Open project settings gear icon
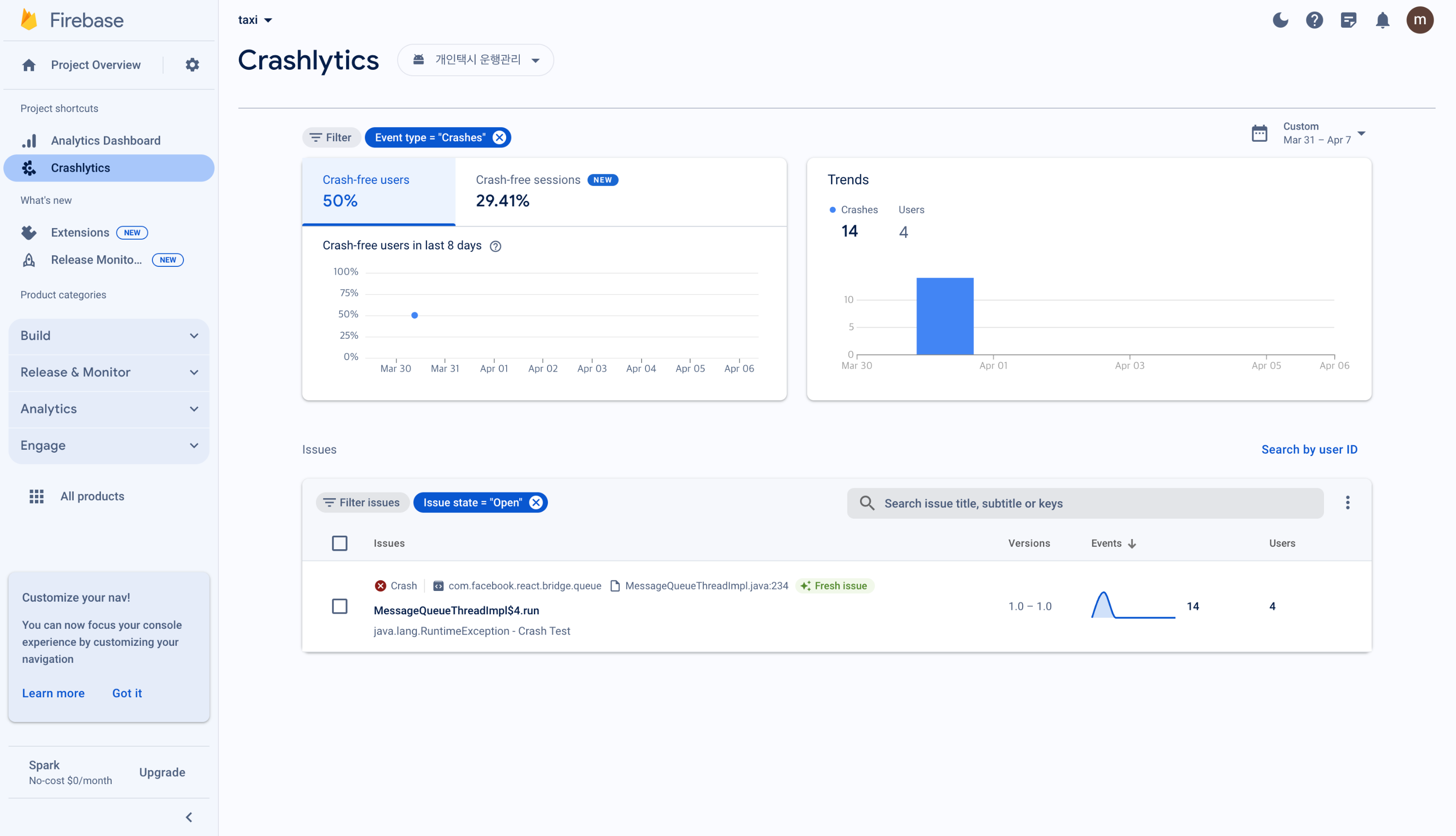Image resolution: width=1456 pixels, height=836 pixels. click(x=192, y=65)
